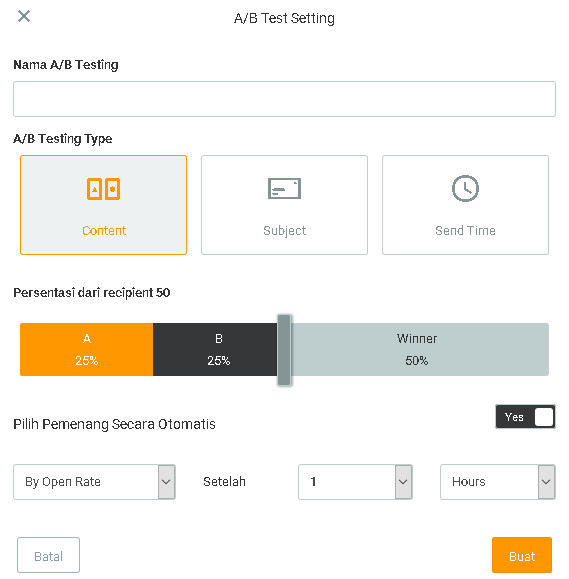Click the By Open Rate combo box text
This screenshot has width=569, height=579.
click(63, 482)
